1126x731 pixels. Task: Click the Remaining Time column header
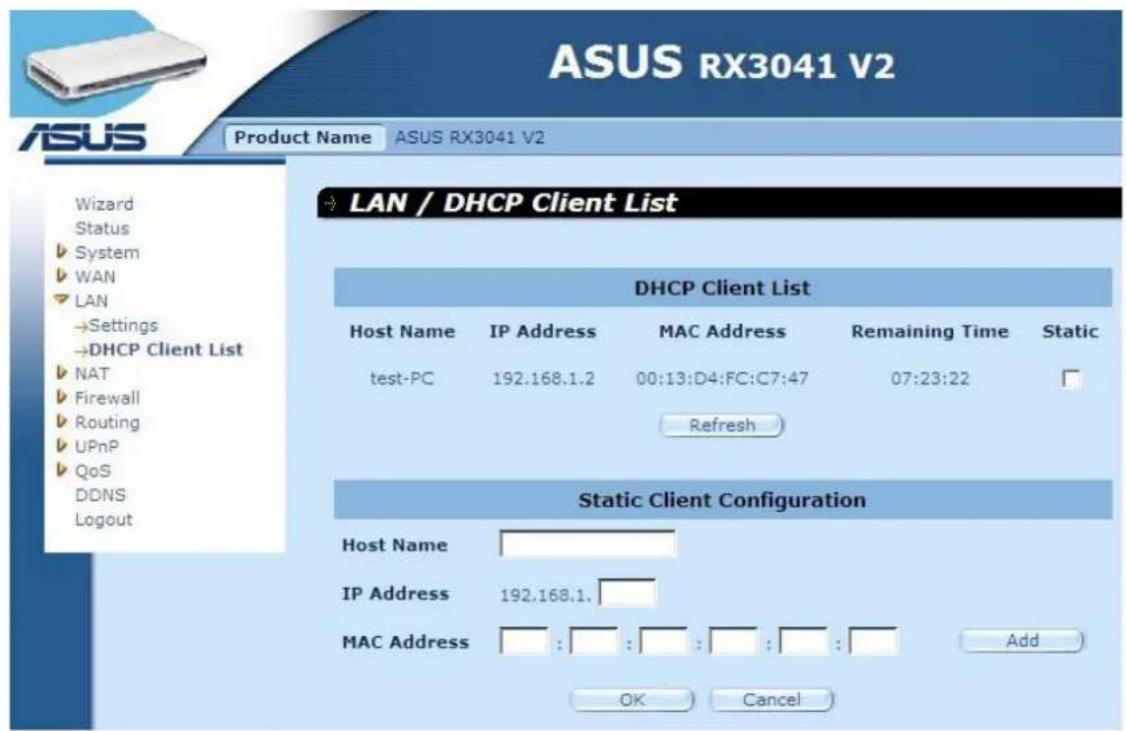[x=930, y=331]
